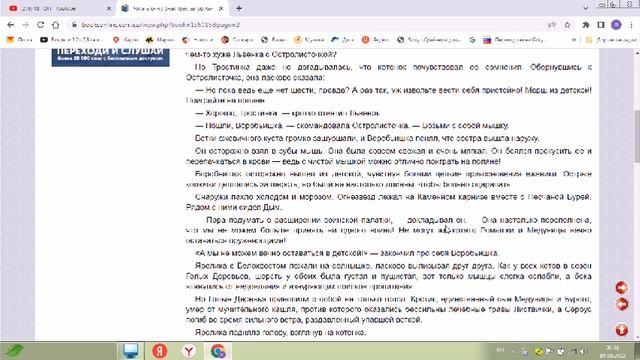Click the lower red arrow navigation button
The image size is (640, 360).
(x=622, y=304)
